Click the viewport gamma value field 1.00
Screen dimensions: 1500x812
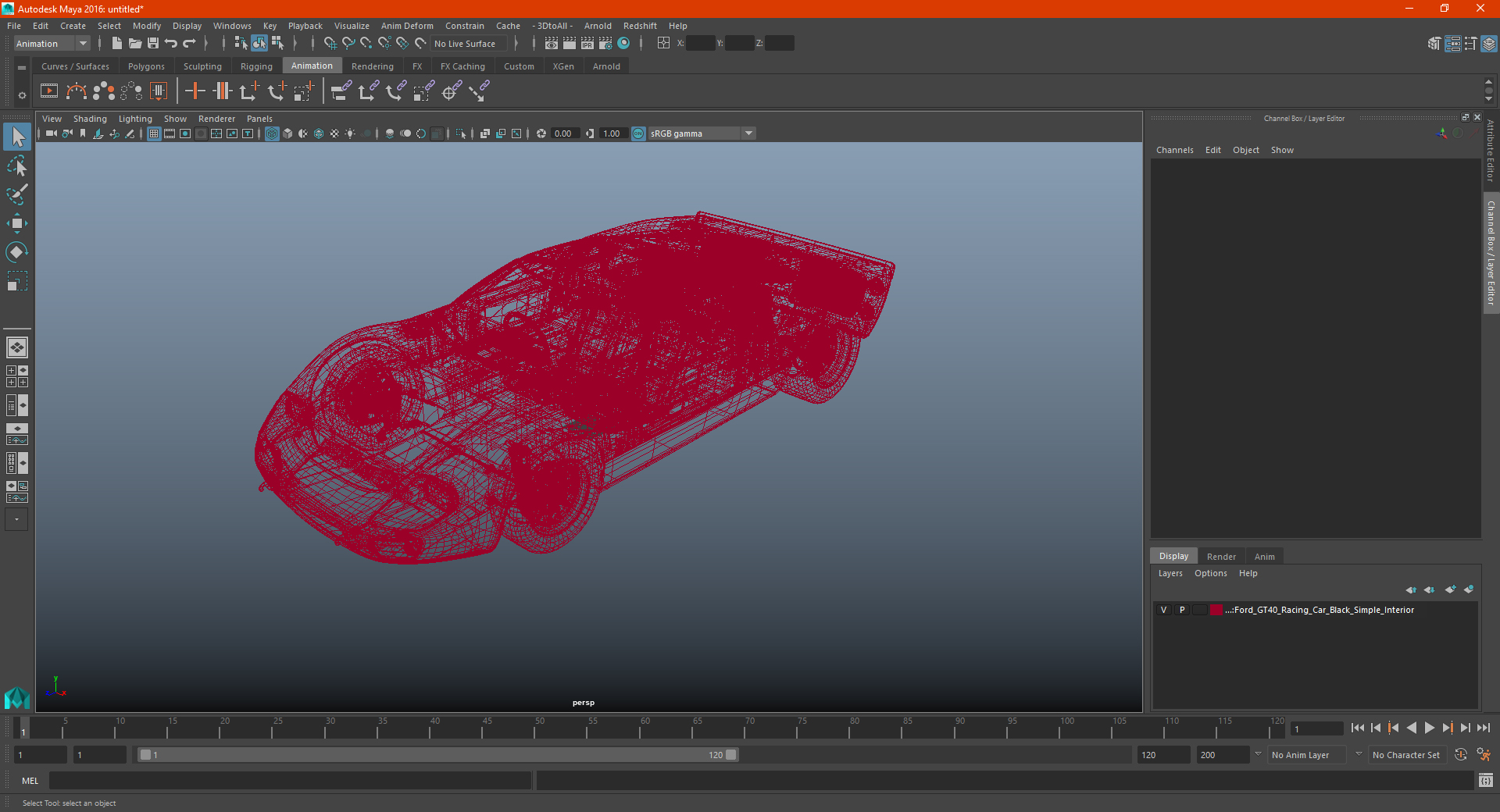click(612, 134)
